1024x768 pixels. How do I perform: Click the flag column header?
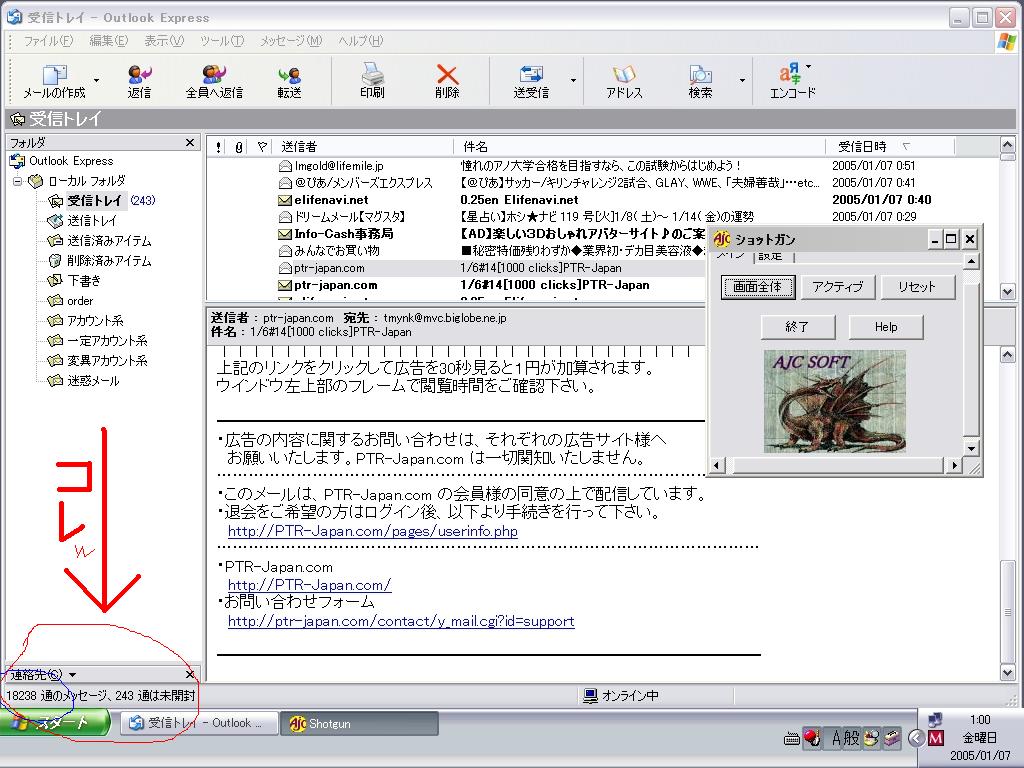pyautogui.click(x=262, y=147)
